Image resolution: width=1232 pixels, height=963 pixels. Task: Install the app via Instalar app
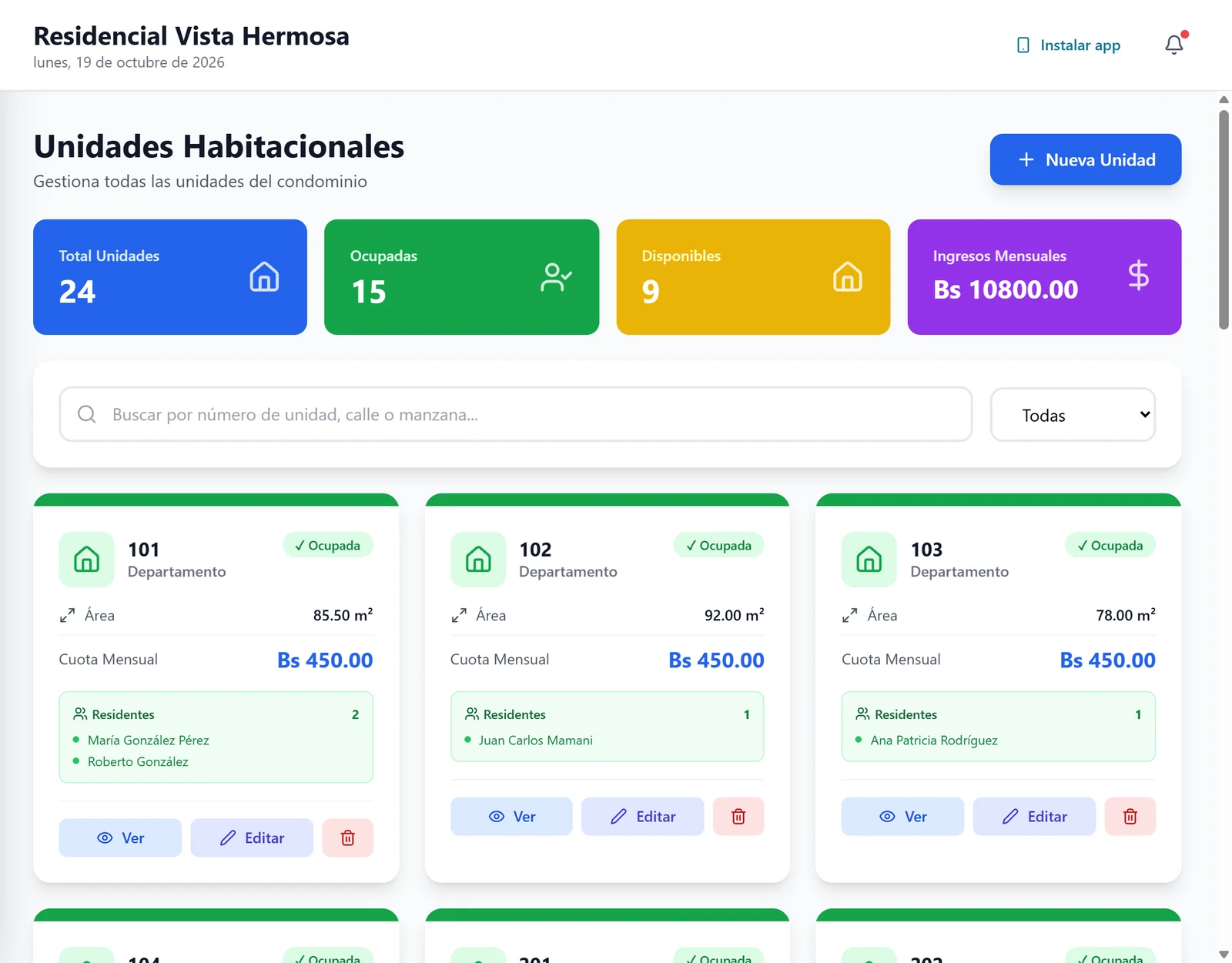coord(1069,45)
